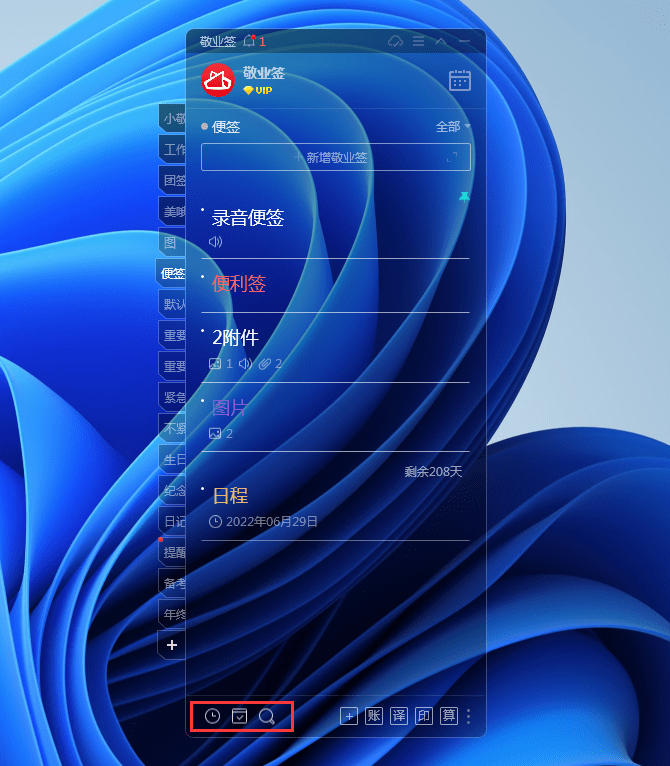670x766 pixels.
Task: Open the orange 日程 note
Action: coord(230,496)
